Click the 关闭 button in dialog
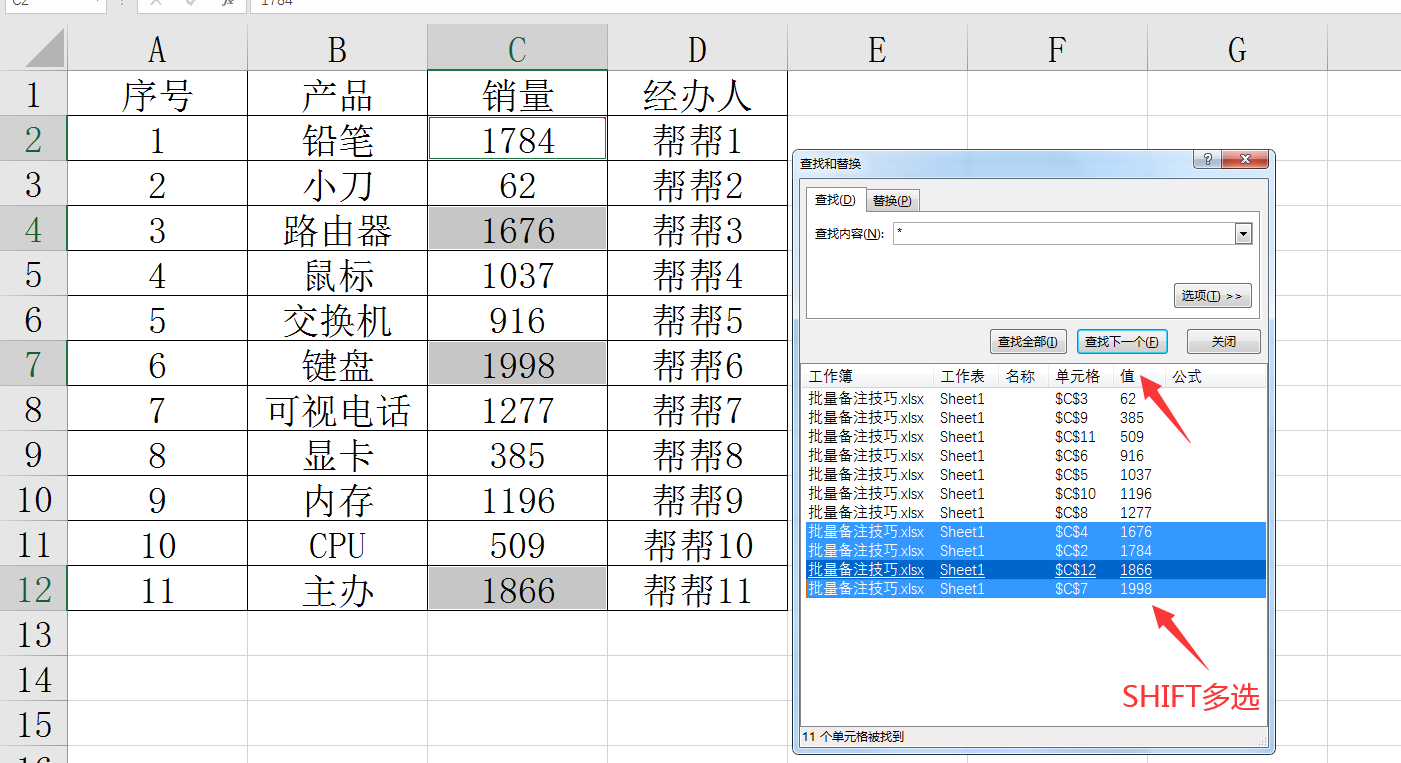 (x=1224, y=342)
